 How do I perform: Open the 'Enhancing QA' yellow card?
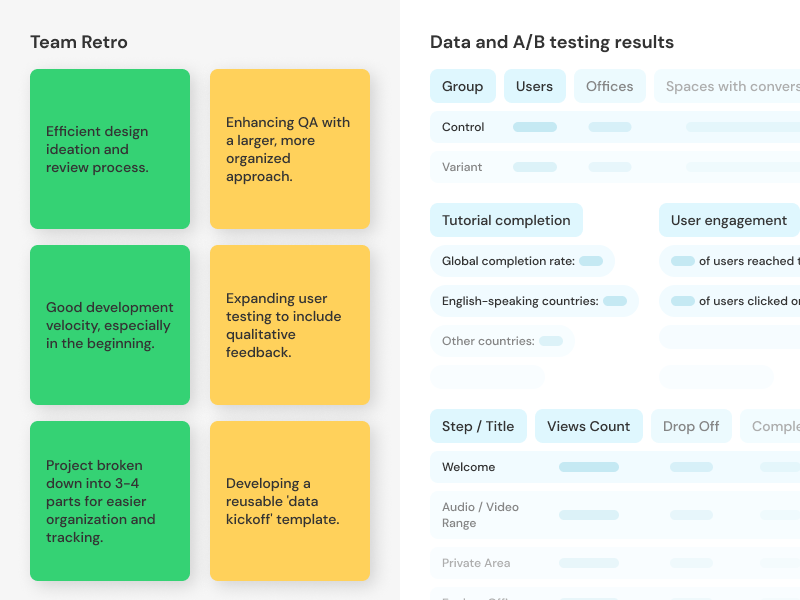290,149
